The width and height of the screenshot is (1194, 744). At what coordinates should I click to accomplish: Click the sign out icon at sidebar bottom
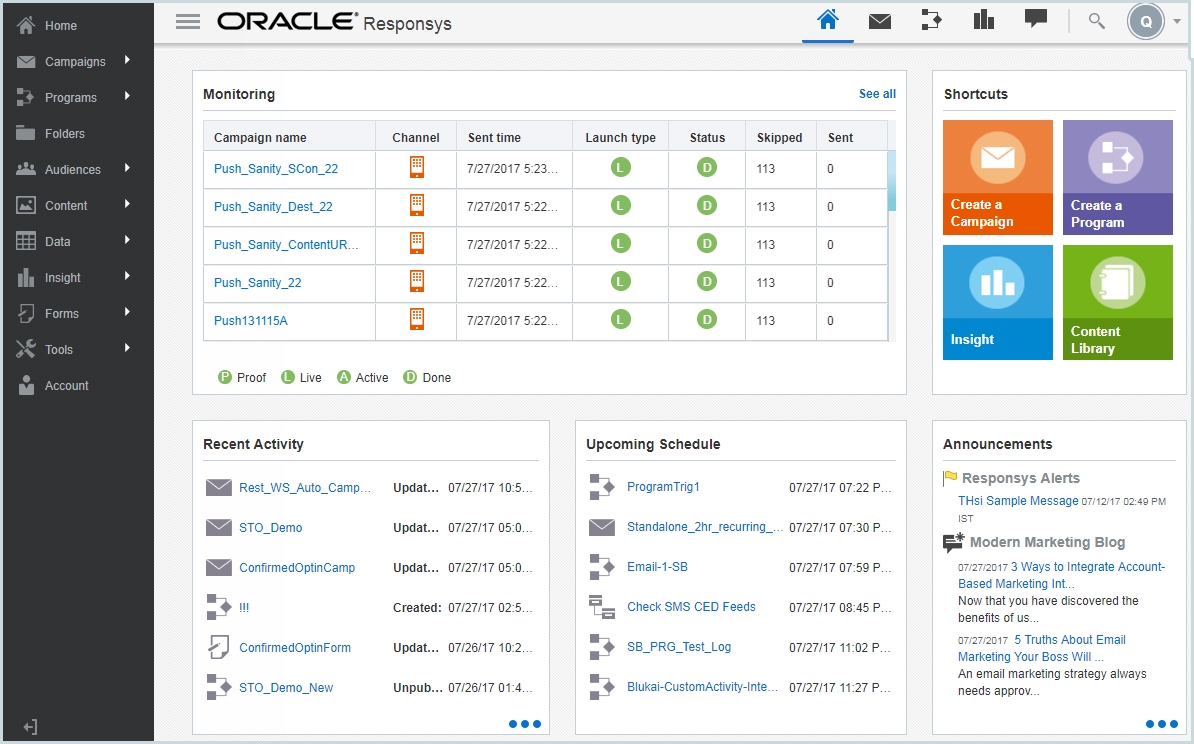(30, 727)
